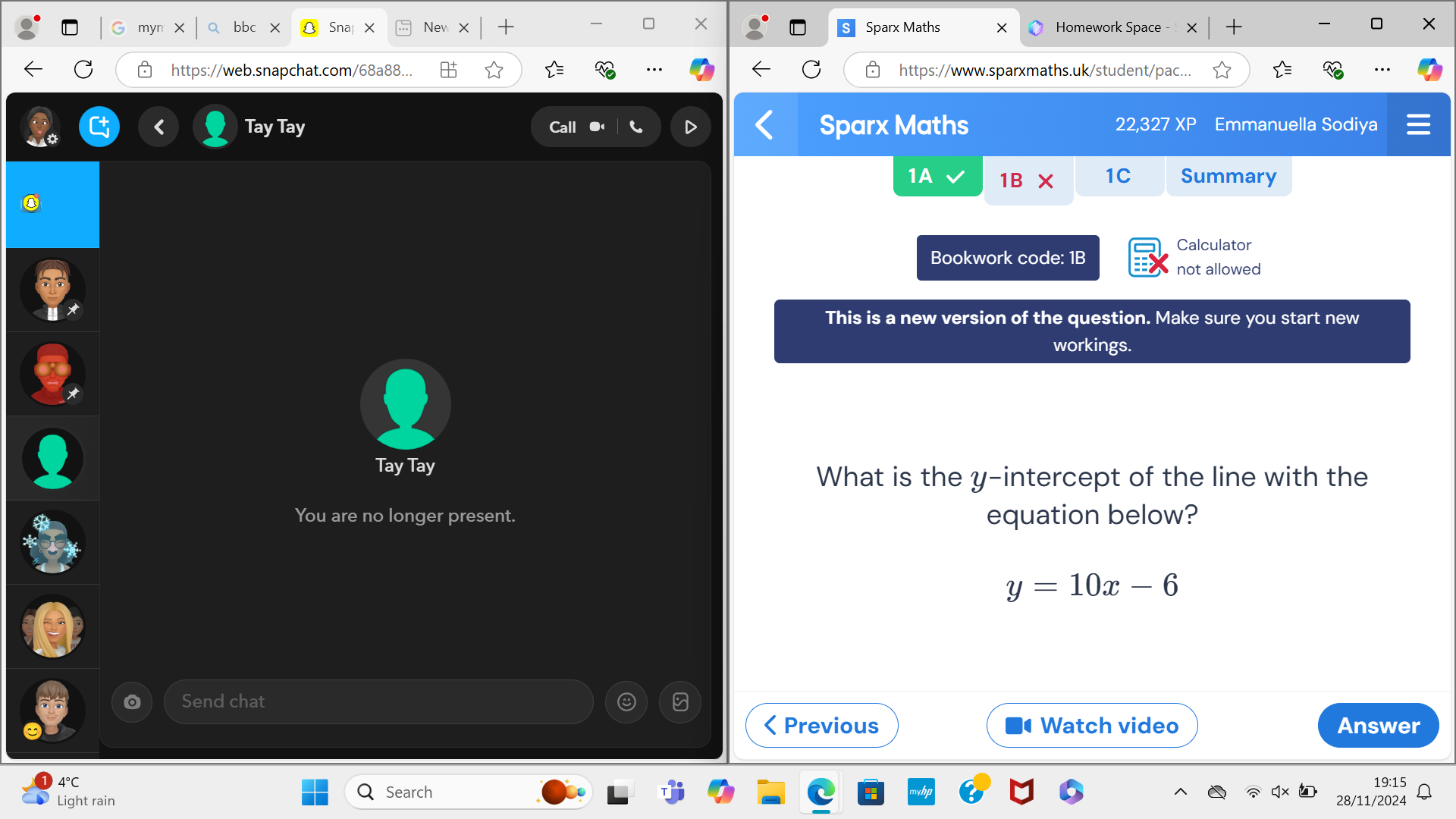Open left browser favorites list
The height and width of the screenshot is (819, 1456).
(x=554, y=70)
